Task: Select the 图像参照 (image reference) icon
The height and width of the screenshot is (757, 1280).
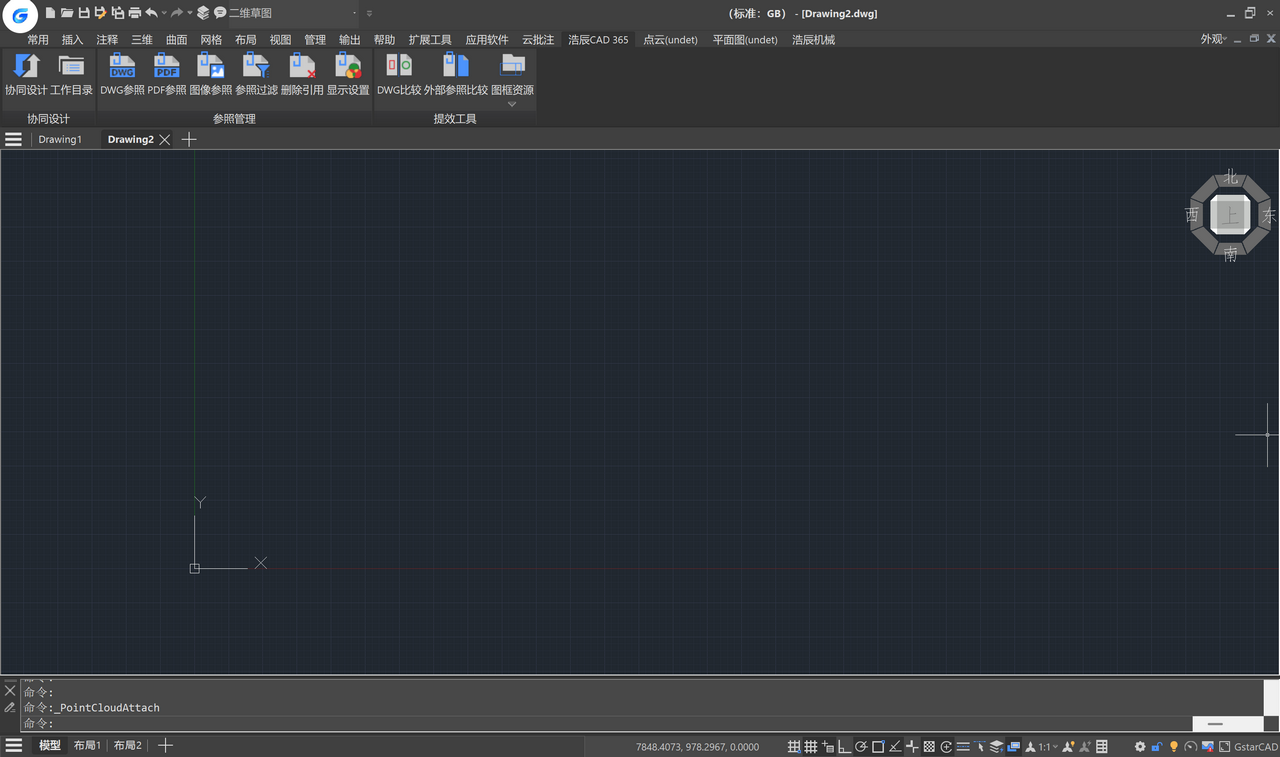Action: coord(210,67)
